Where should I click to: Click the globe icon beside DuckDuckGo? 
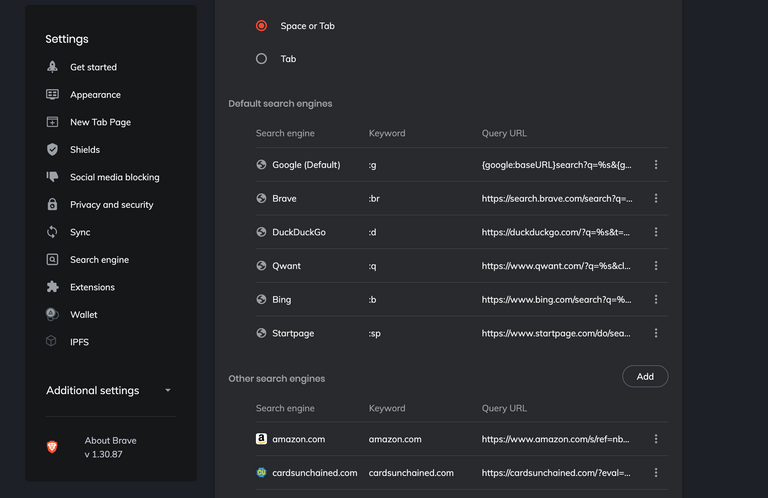pyautogui.click(x=261, y=232)
